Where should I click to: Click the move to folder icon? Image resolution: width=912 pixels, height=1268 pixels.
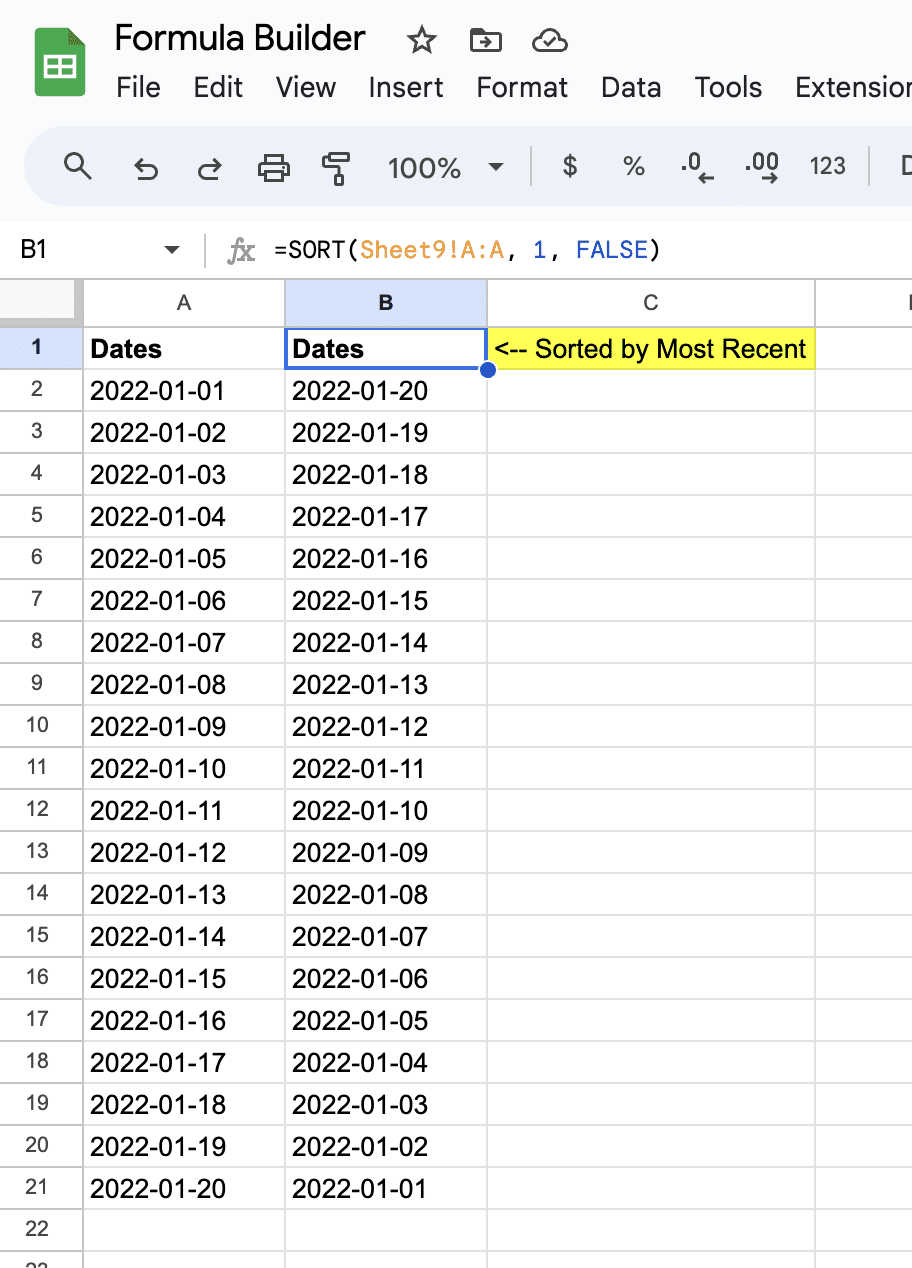(485, 41)
